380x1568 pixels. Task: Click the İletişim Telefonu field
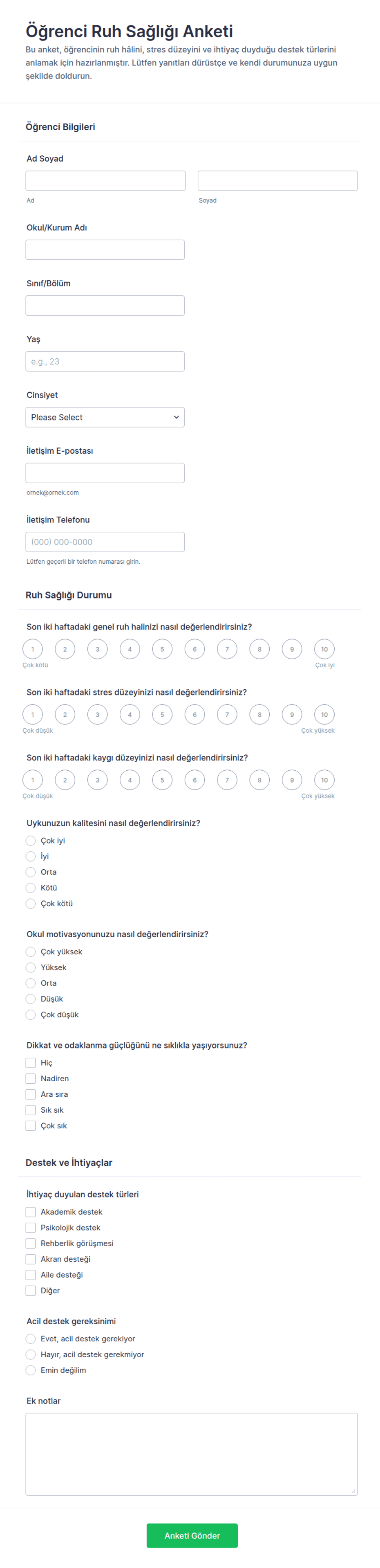point(105,542)
